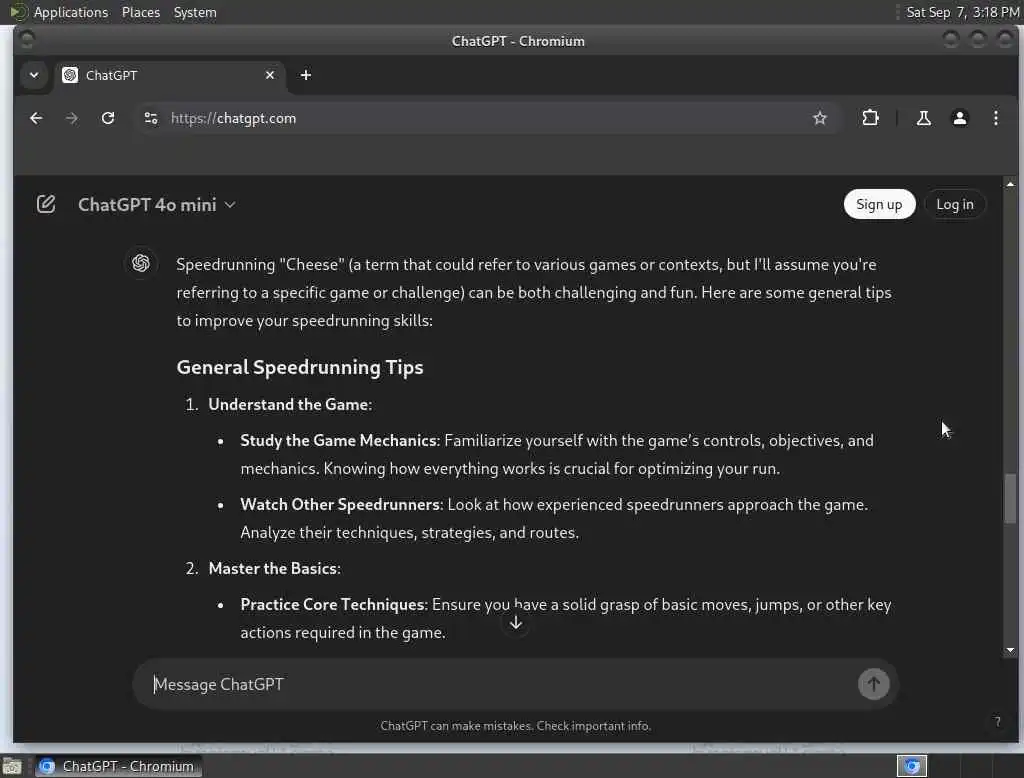Open the tab search dropdown arrow
1024x778 pixels.
(x=34, y=75)
